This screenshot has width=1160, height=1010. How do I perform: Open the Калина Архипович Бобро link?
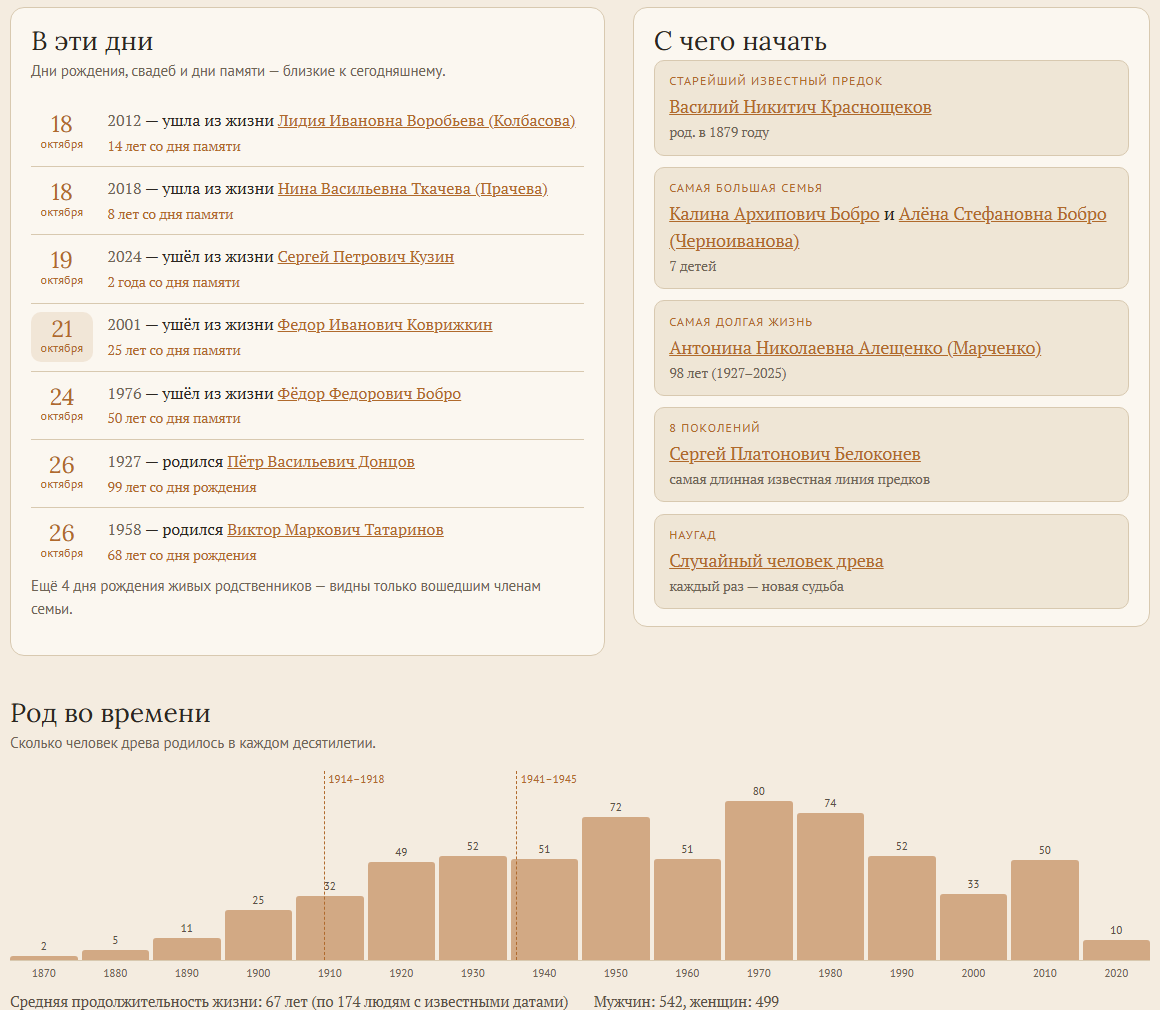[x=774, y=214]
